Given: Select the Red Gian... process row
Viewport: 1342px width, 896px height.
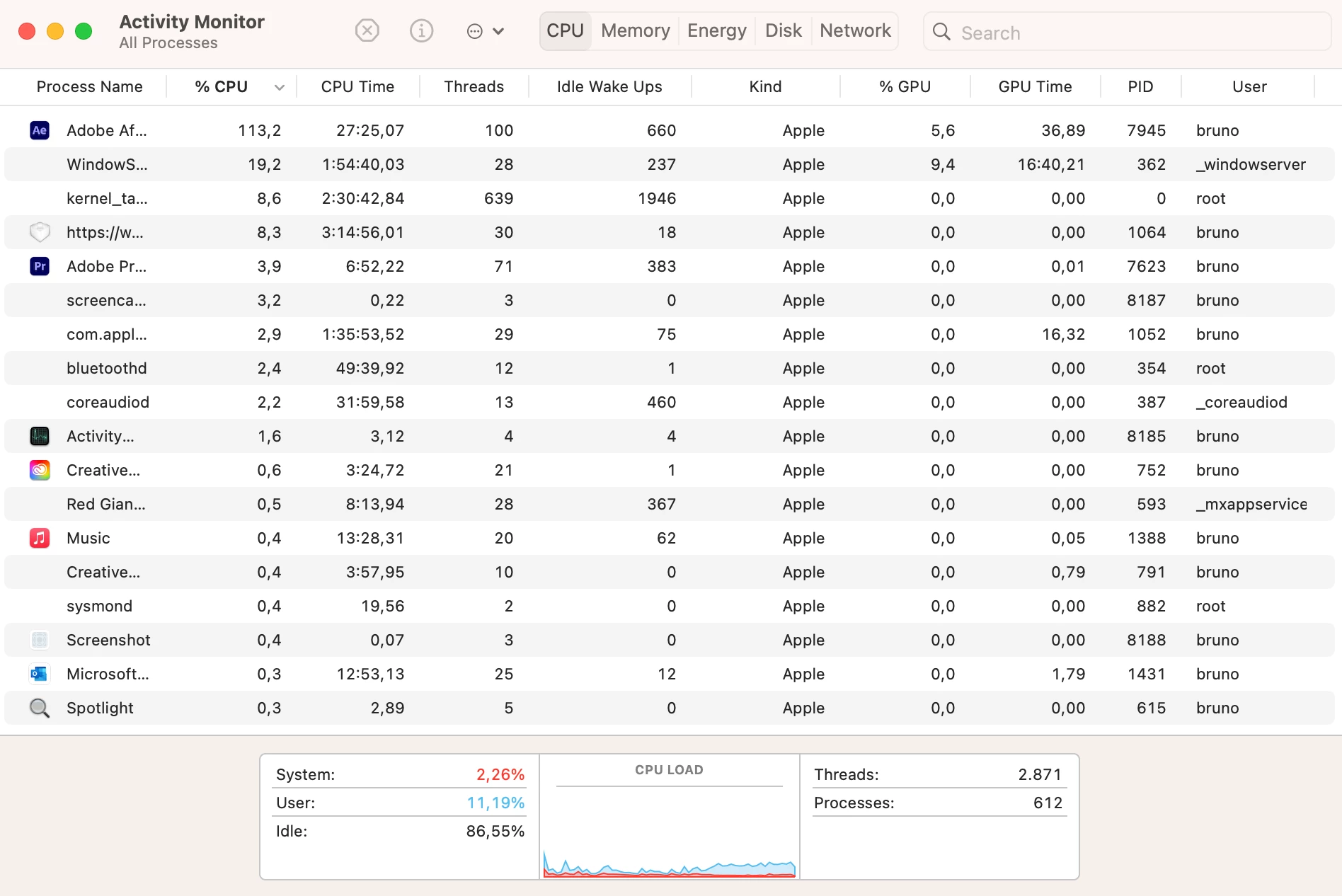Looking at the screenshot, I should [670, 504].
